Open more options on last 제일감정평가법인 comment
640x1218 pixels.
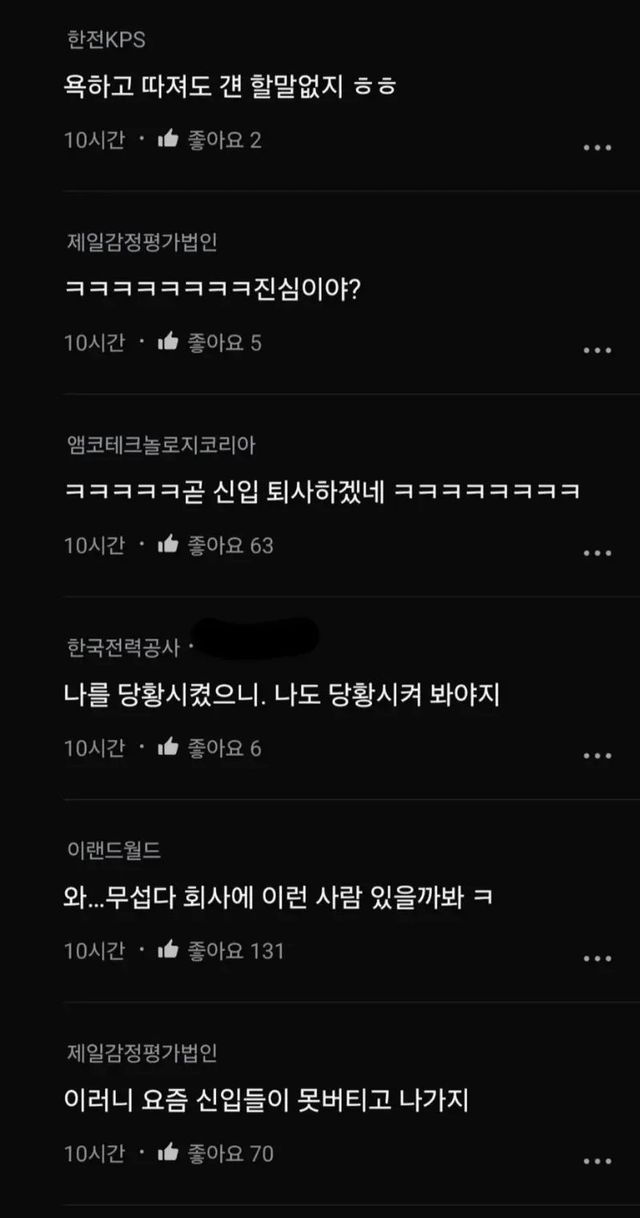[x=597, y=1160]
